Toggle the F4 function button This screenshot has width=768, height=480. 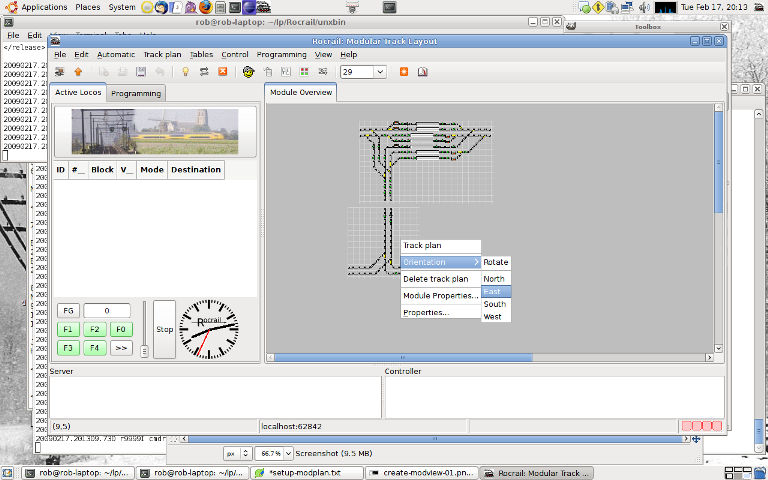click(x=94, y=348)
